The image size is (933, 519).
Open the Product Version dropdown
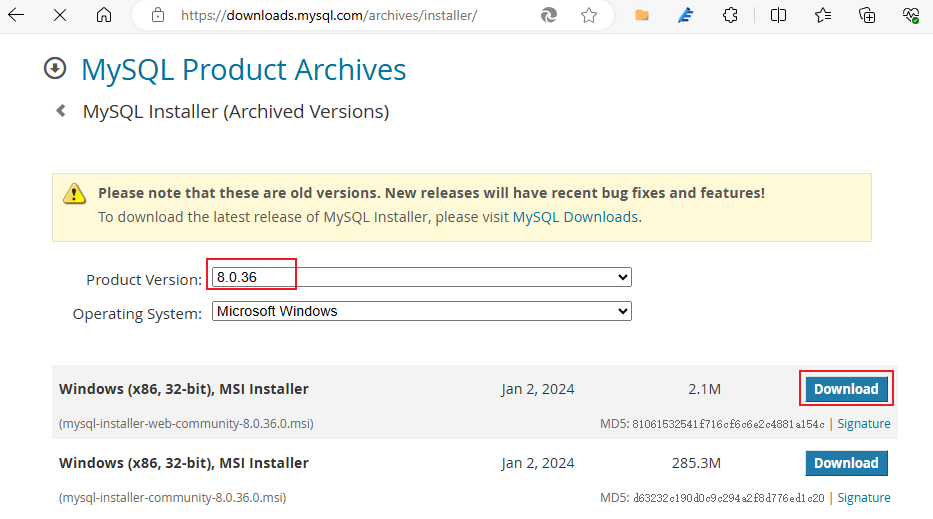pyautogui.click(x=421, y=277)
